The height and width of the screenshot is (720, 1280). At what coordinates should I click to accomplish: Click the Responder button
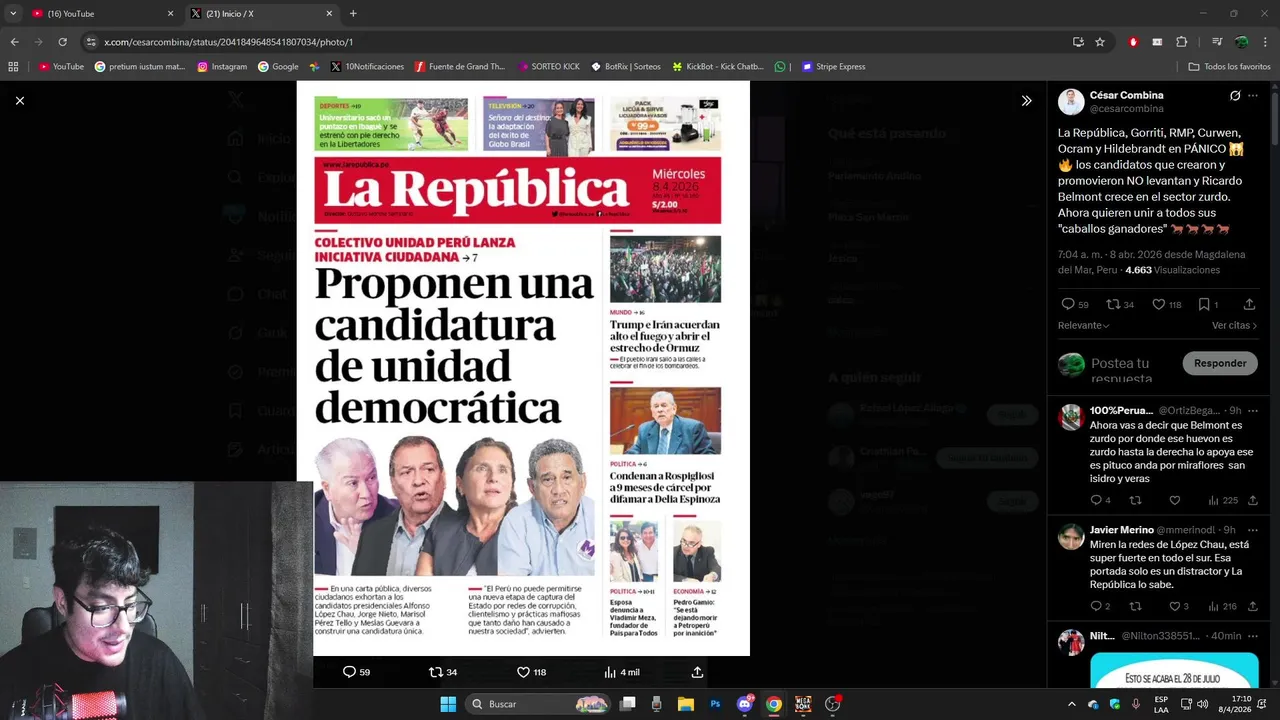coord(1220,363)
